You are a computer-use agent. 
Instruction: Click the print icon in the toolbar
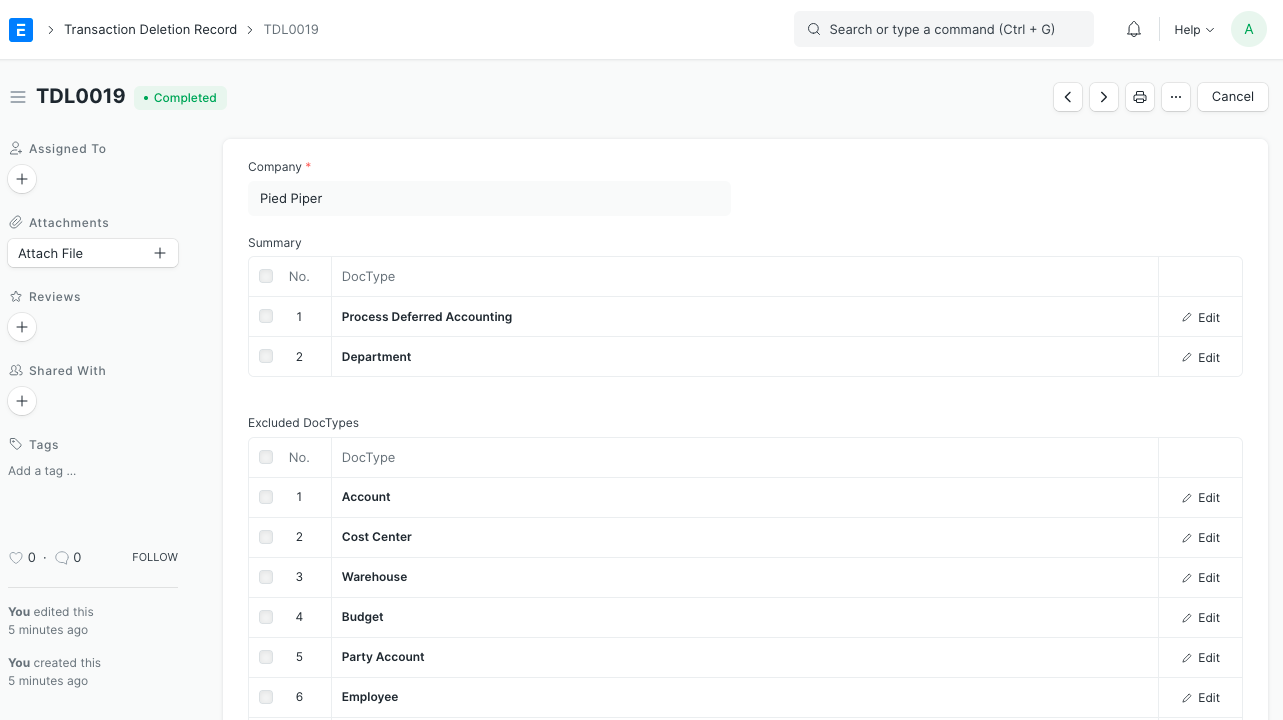click(1139, 96)
